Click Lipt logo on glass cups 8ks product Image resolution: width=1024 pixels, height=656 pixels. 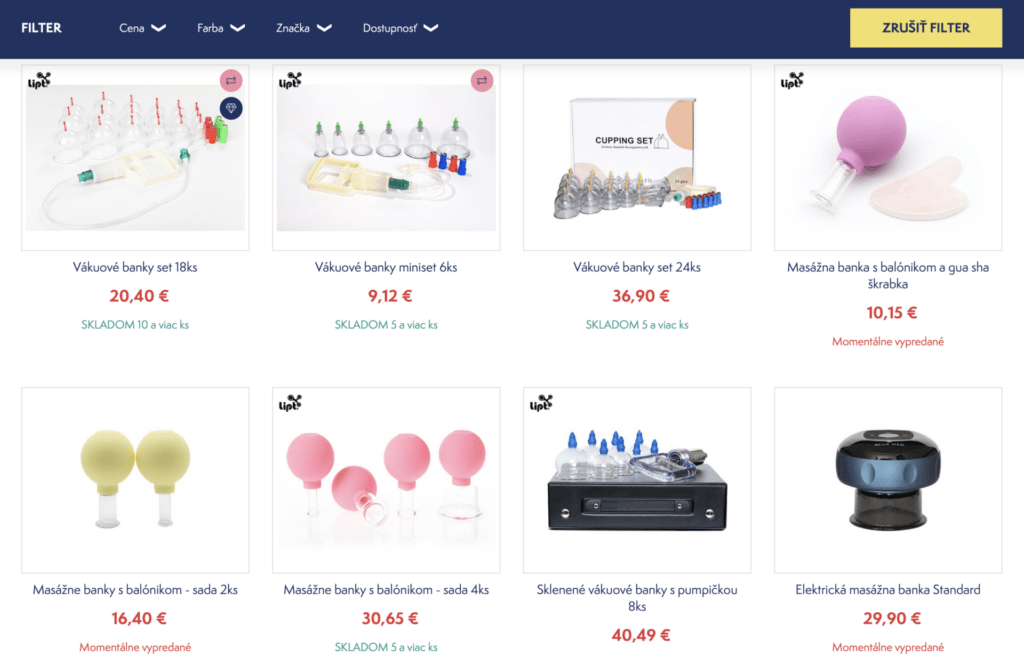point(541,402)
